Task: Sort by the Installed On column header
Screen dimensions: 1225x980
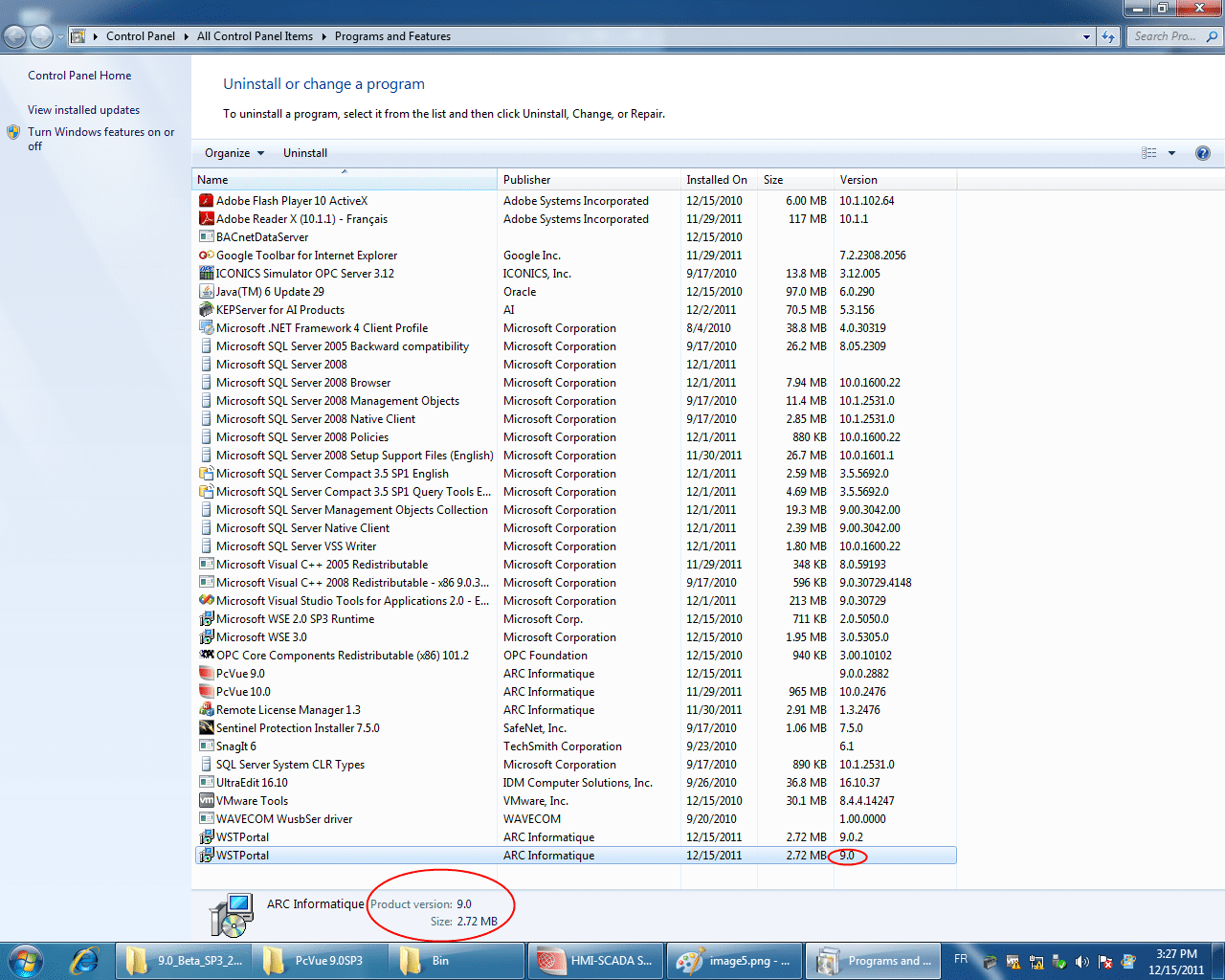Action: coord(717,180)
